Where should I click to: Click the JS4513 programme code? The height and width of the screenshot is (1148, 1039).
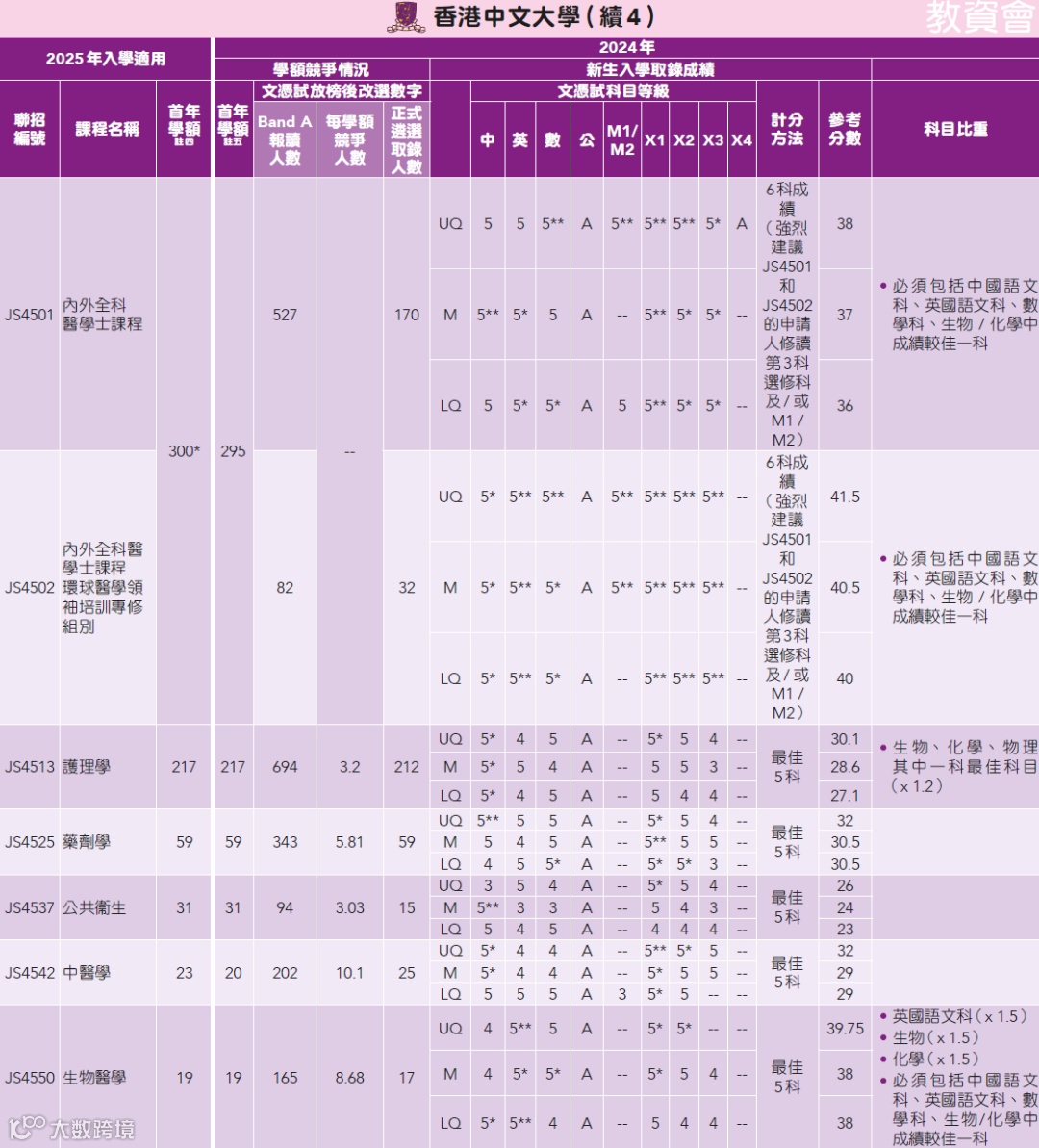point(29,767)
